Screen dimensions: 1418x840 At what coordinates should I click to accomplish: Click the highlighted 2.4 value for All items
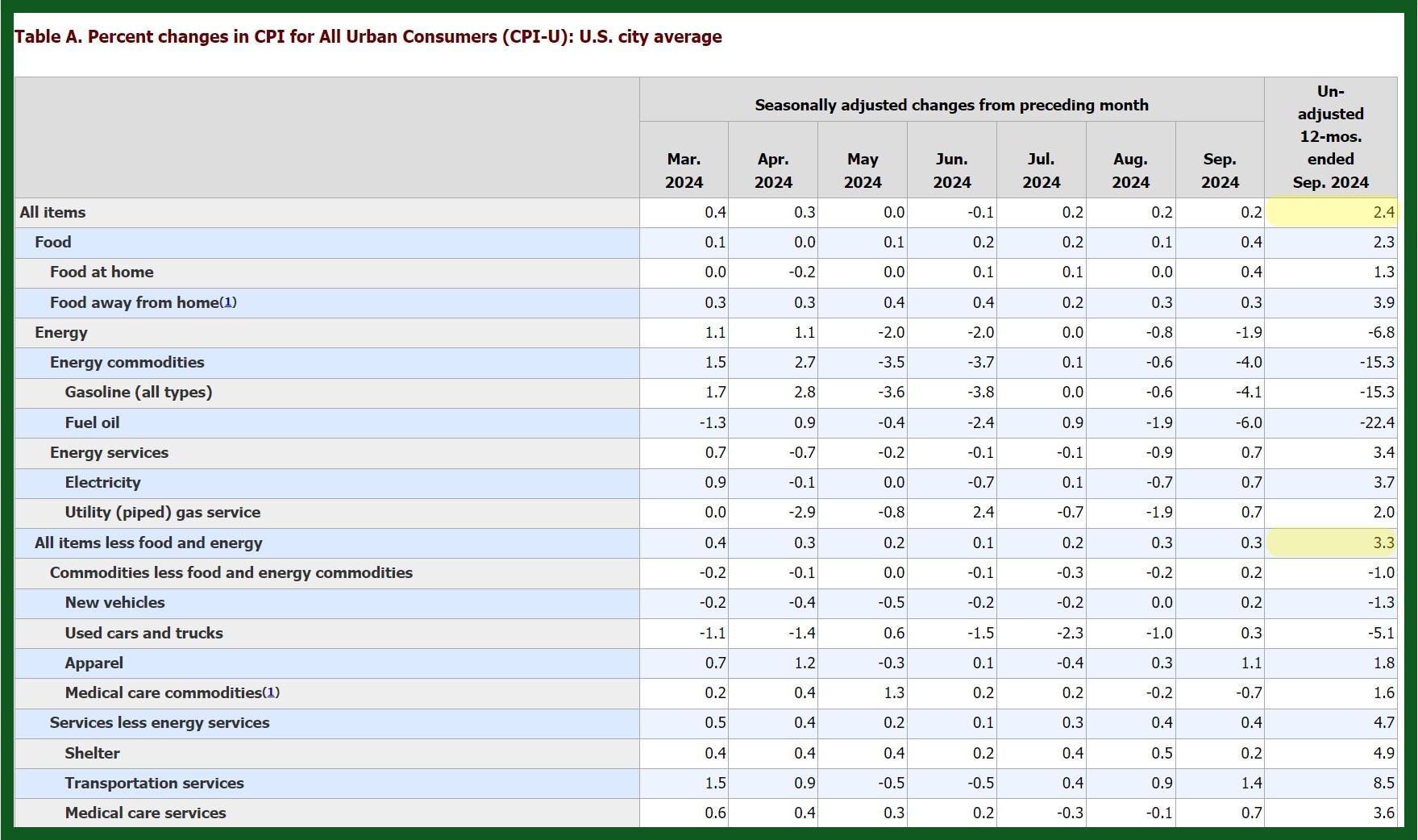[x=1383, y=212]
